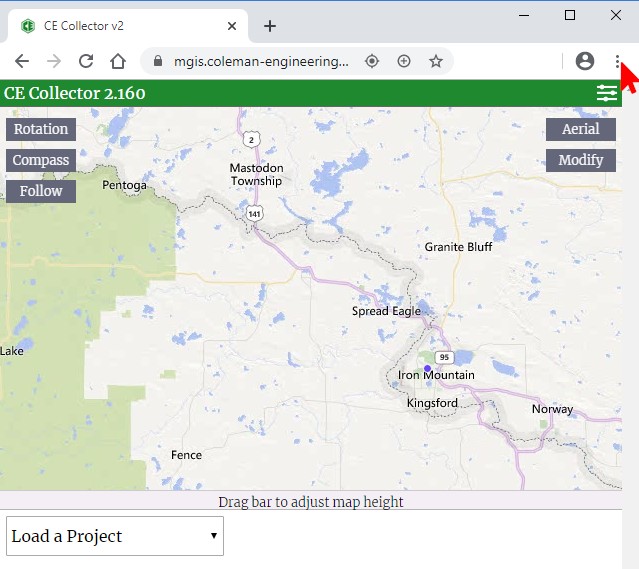
Task: Open Chrome three-dot menu
Action: (617, 61)
